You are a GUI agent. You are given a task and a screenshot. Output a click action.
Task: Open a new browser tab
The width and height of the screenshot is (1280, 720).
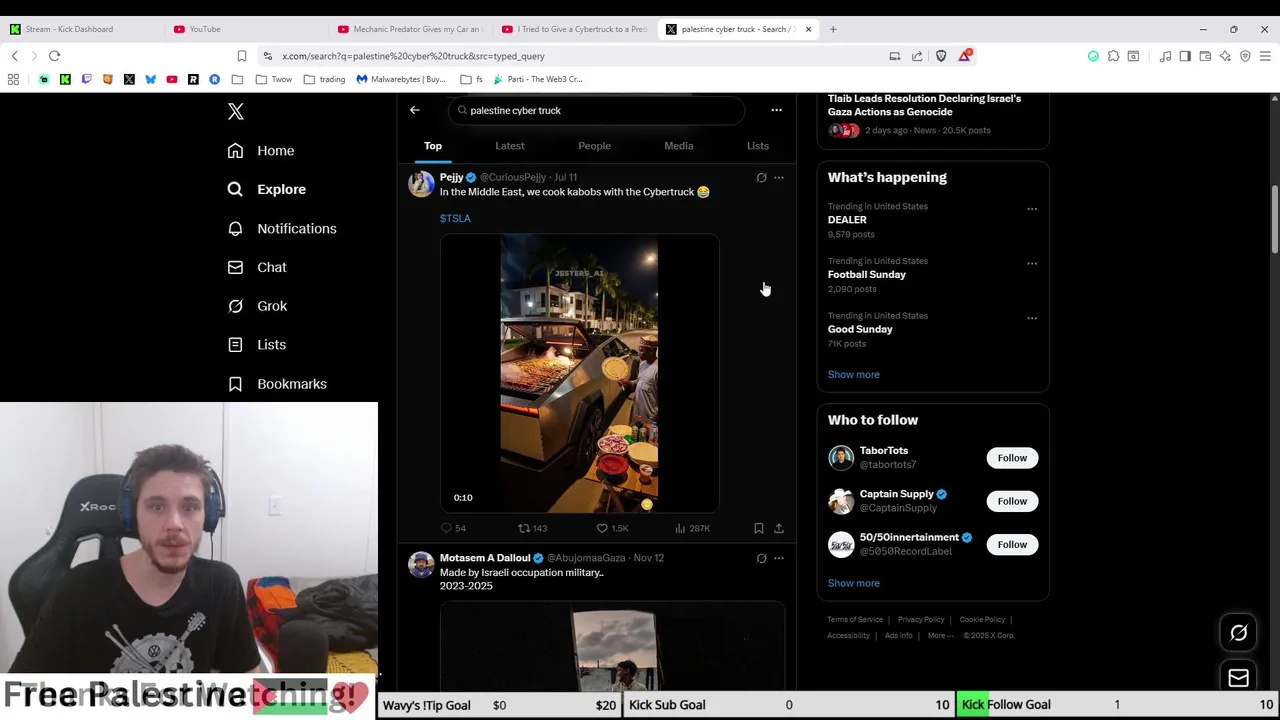pos(833,29)
